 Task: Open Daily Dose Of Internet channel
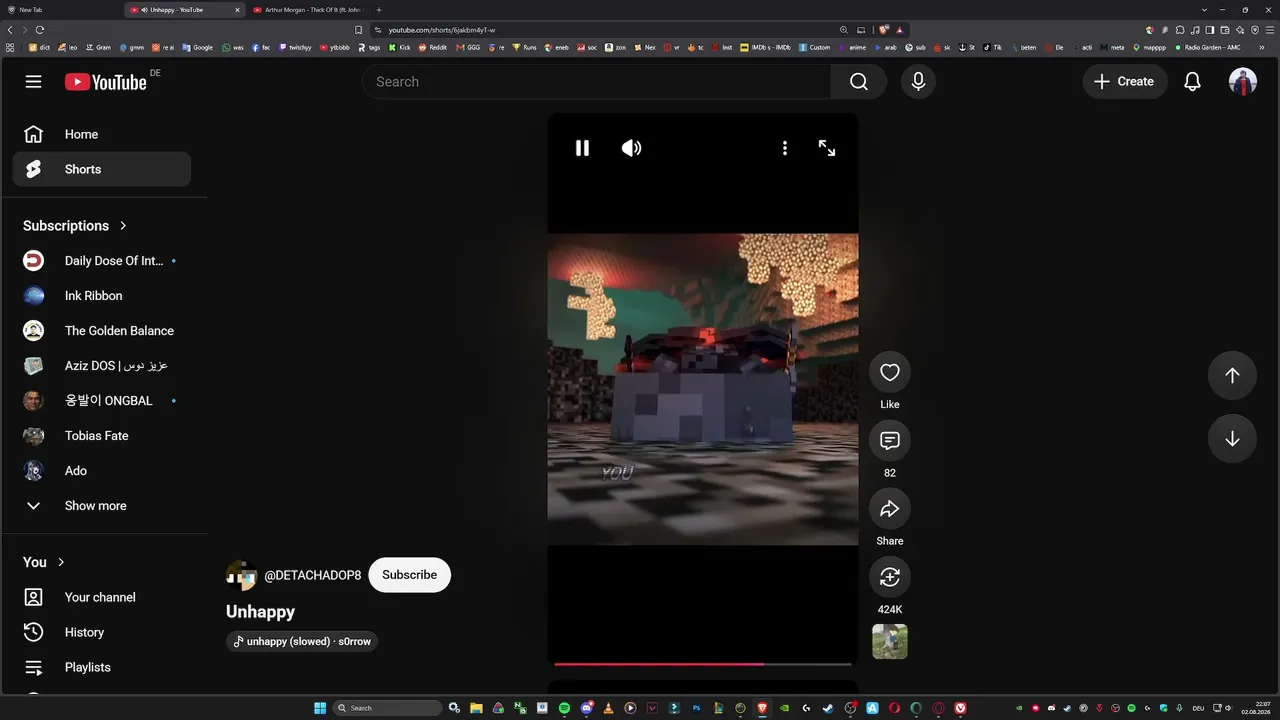[101, 261]
